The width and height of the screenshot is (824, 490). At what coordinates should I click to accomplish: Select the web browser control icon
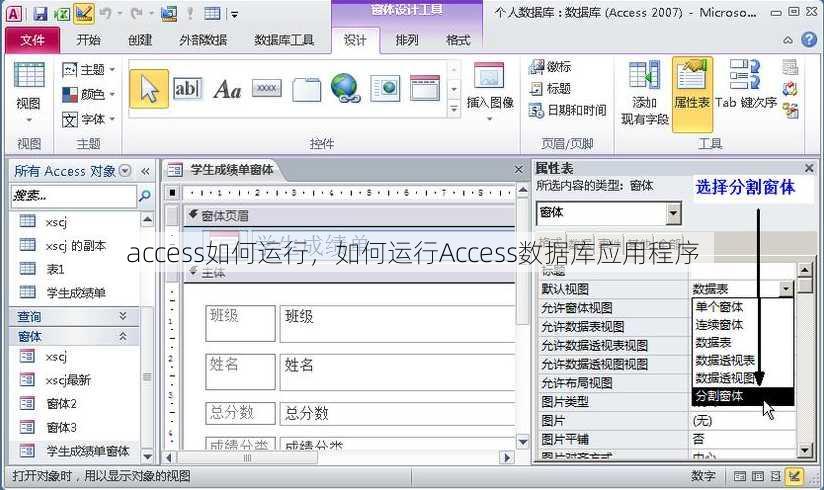coord(385,88)
